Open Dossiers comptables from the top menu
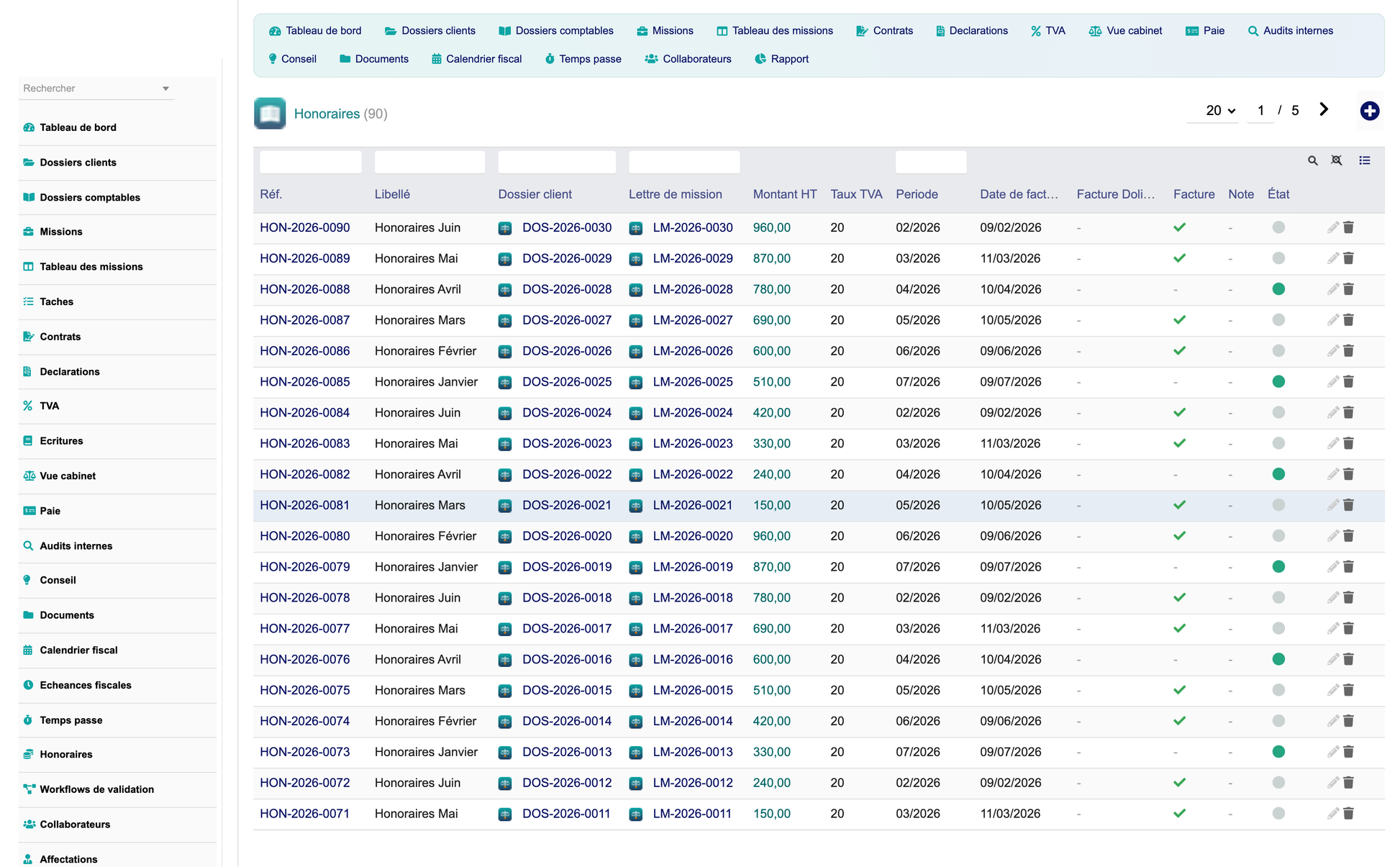 tap(556, 31)
